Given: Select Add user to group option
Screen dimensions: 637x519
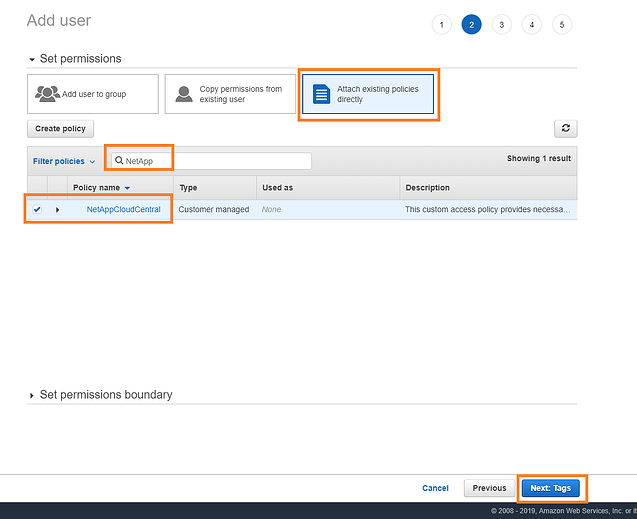Looking at the screenshot, I should [x=92, y=94].
